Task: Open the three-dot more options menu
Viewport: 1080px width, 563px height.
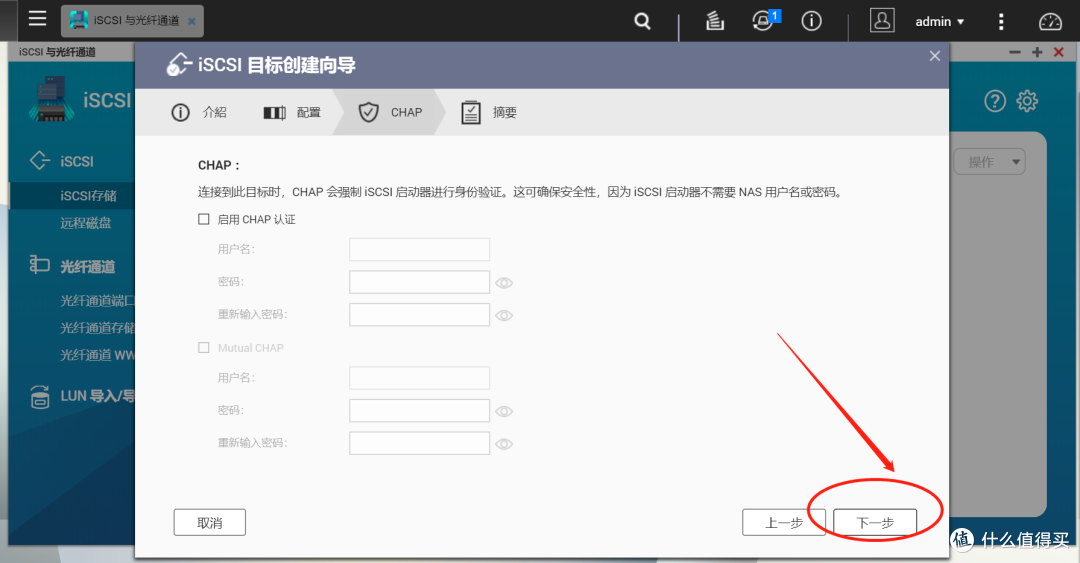Action: coord(1001,21)
